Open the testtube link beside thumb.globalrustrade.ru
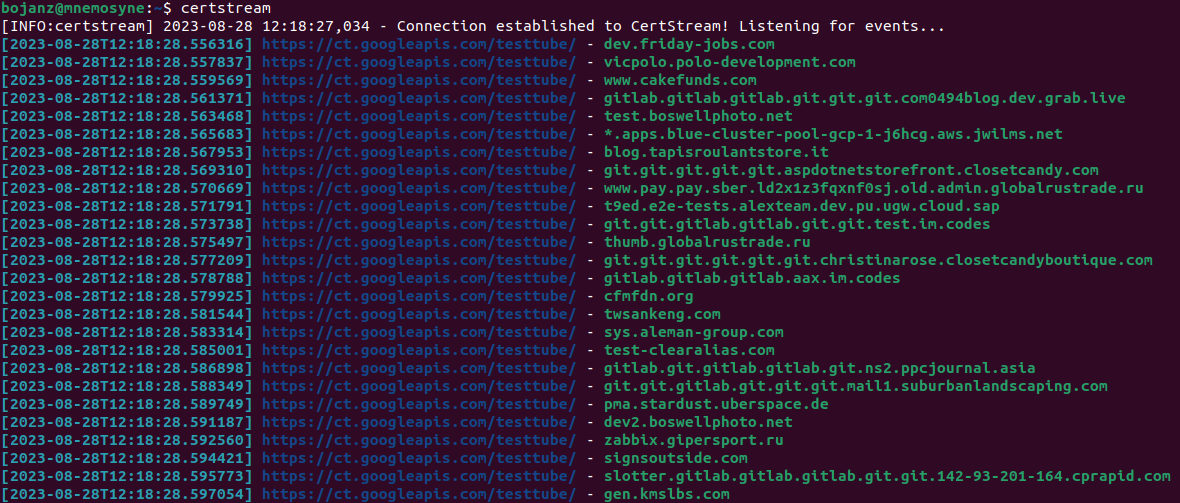The image size is (1180, 503). (419, 242)
